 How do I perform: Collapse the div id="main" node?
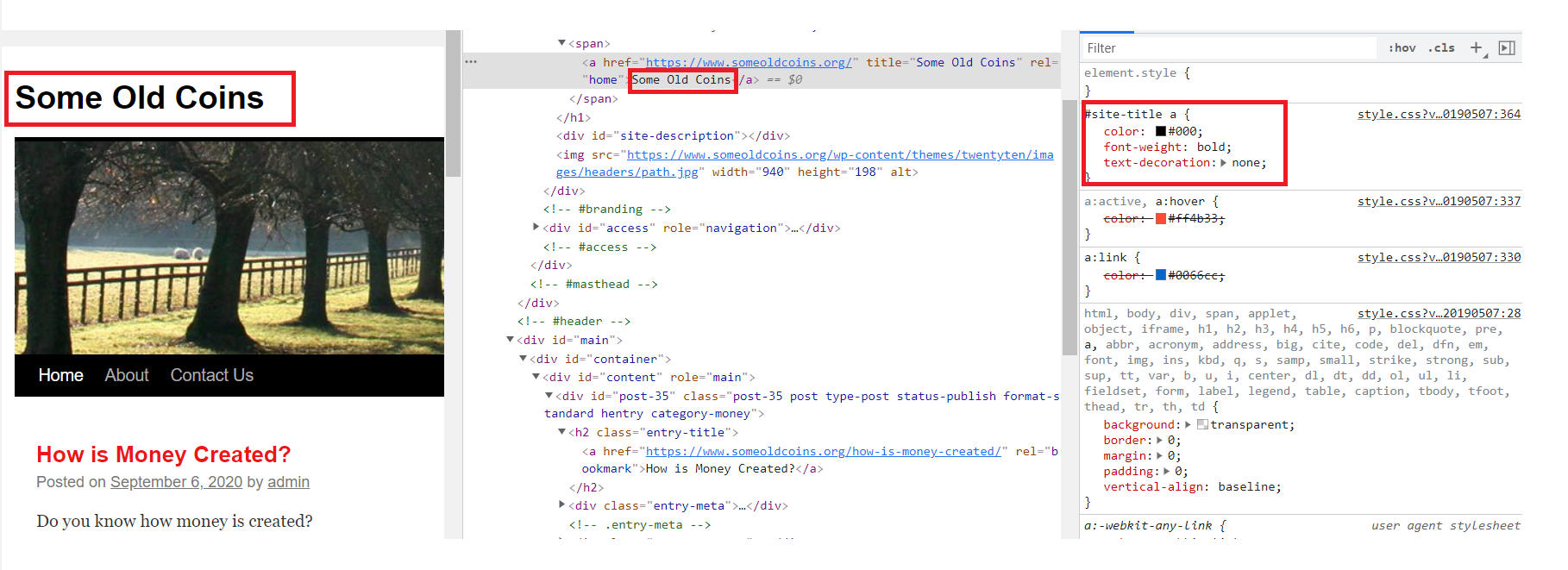coord(510,340)
